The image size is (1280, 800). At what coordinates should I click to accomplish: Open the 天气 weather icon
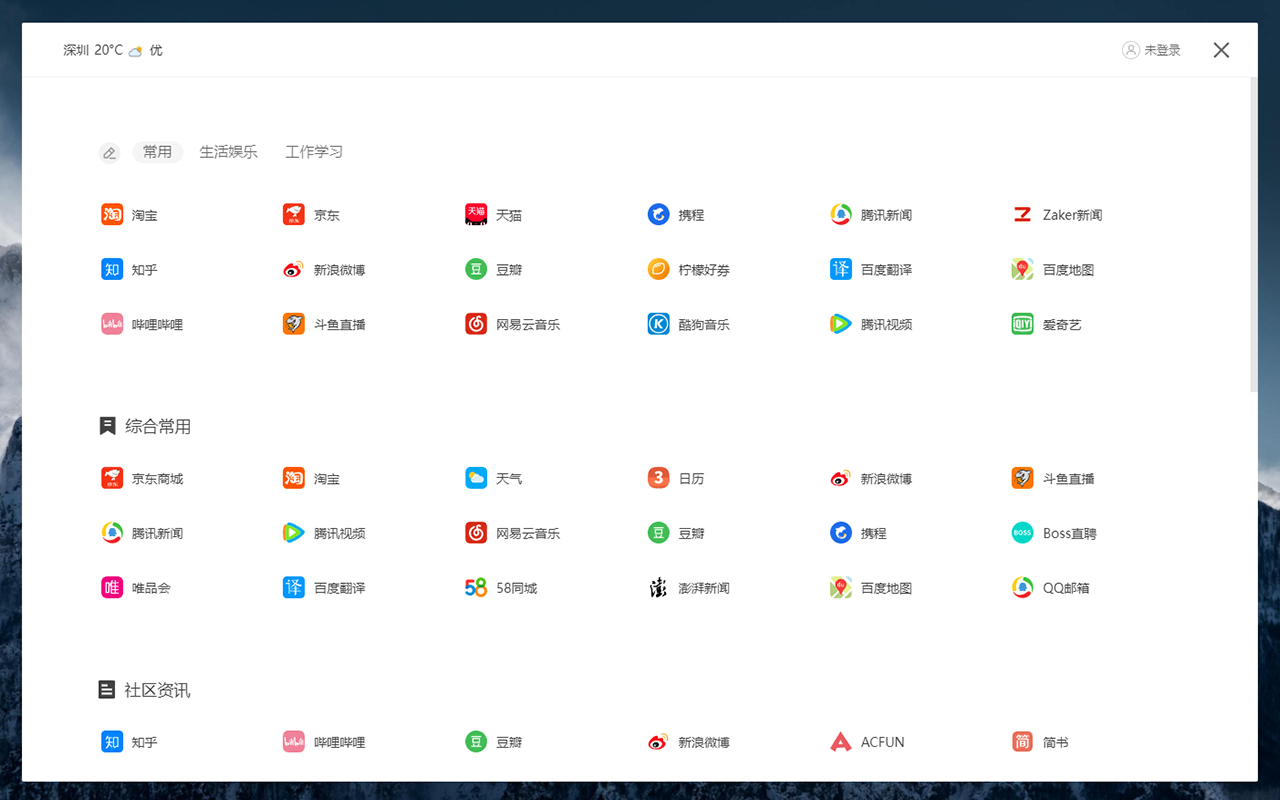click(x=476, y=479)
